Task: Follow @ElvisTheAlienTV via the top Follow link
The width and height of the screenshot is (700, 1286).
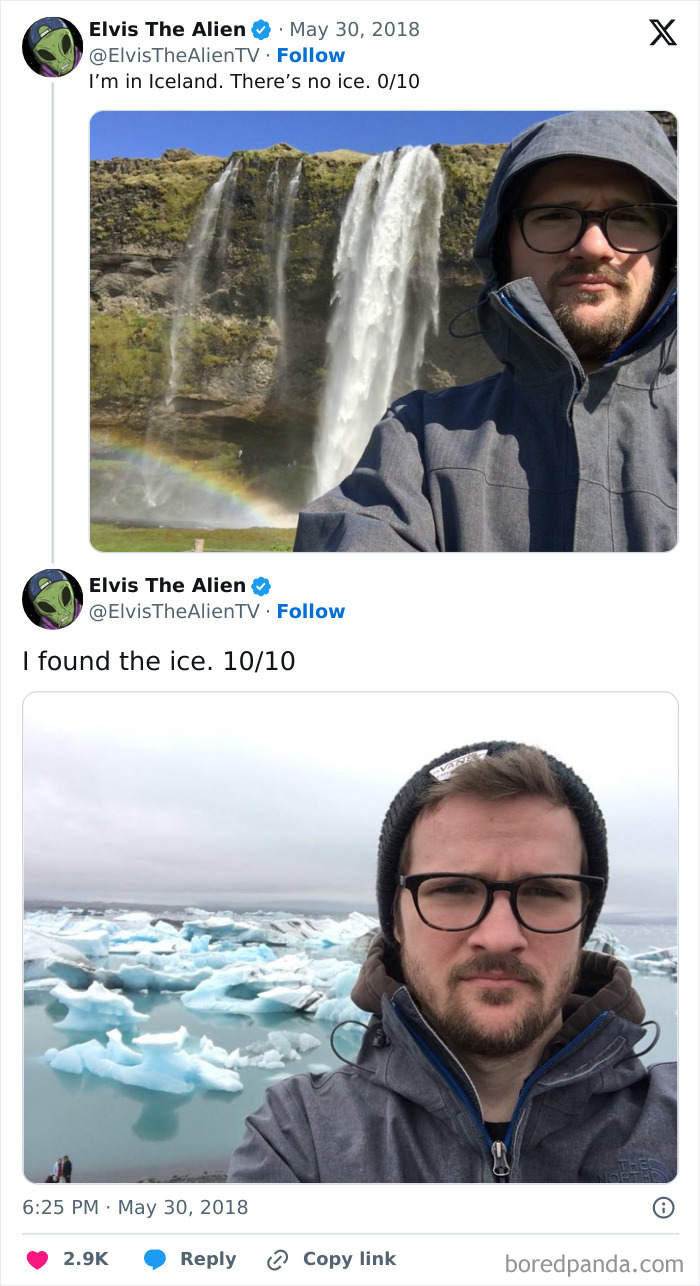Action: point(310,55)
